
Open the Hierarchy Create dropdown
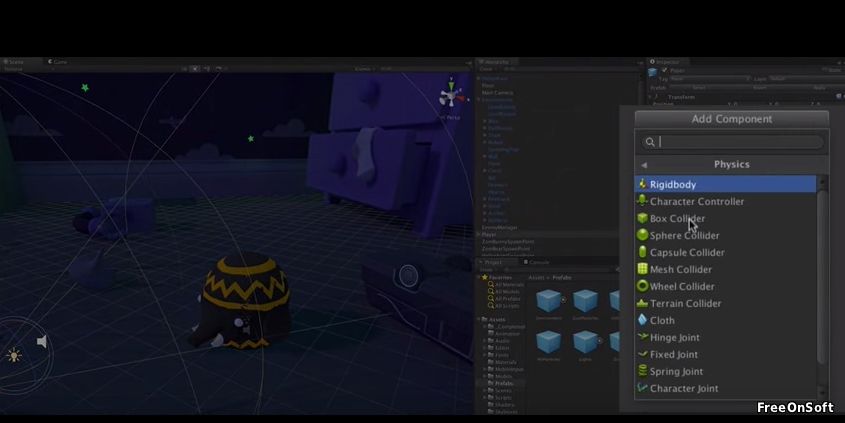coord(487,69)
